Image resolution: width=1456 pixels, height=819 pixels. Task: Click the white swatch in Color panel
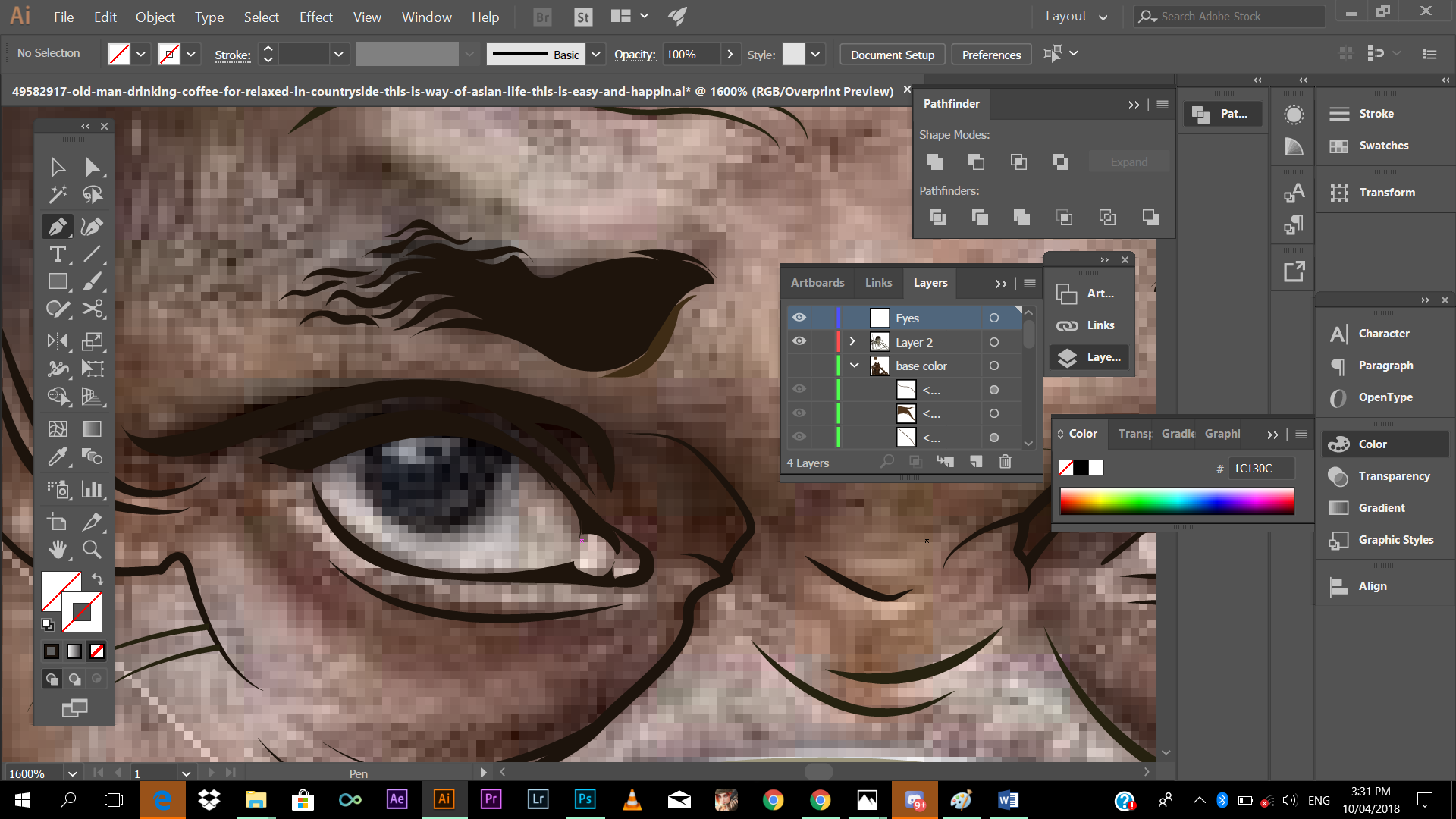pos(1096,468)
